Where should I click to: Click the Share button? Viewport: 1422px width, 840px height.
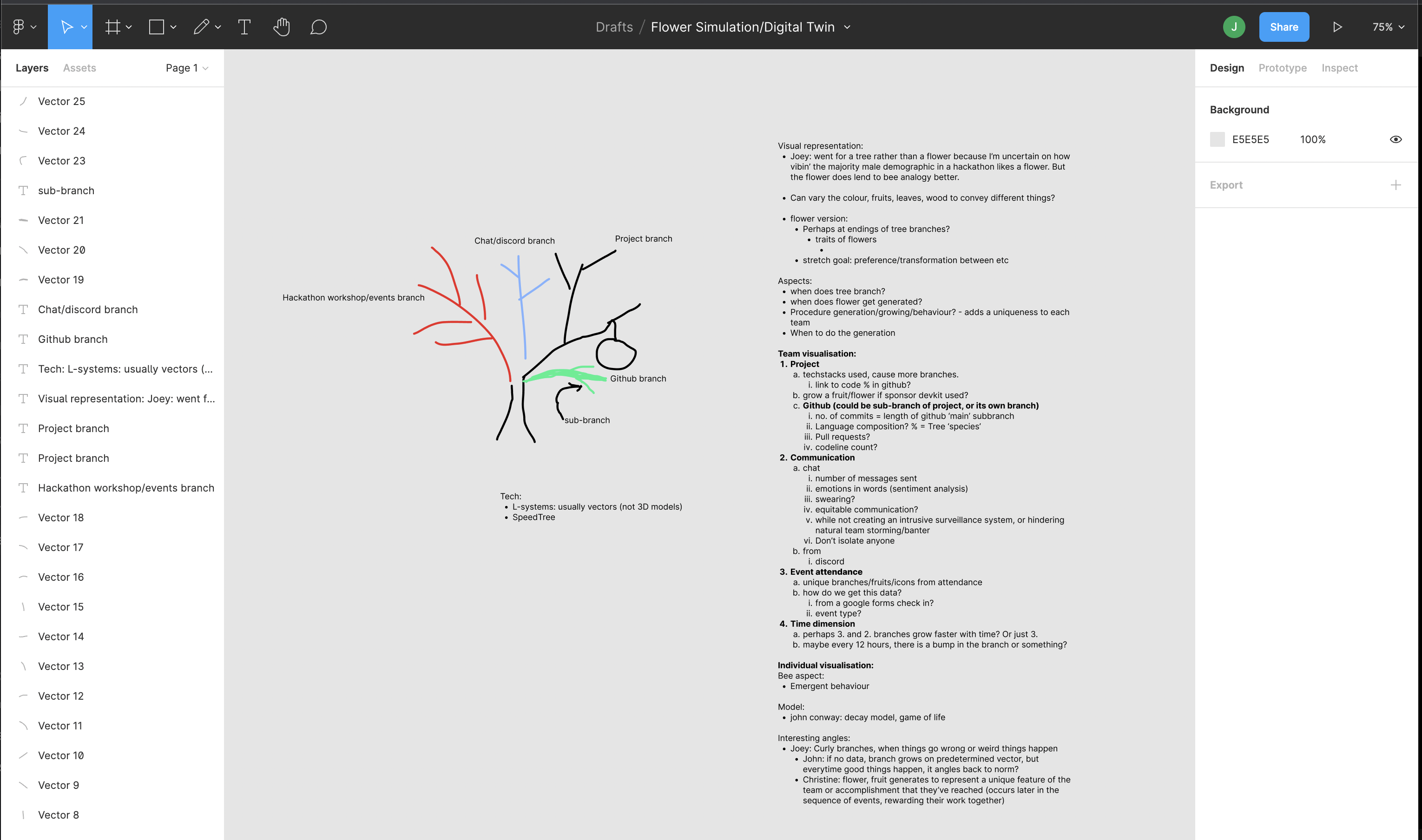(1284, 26)
